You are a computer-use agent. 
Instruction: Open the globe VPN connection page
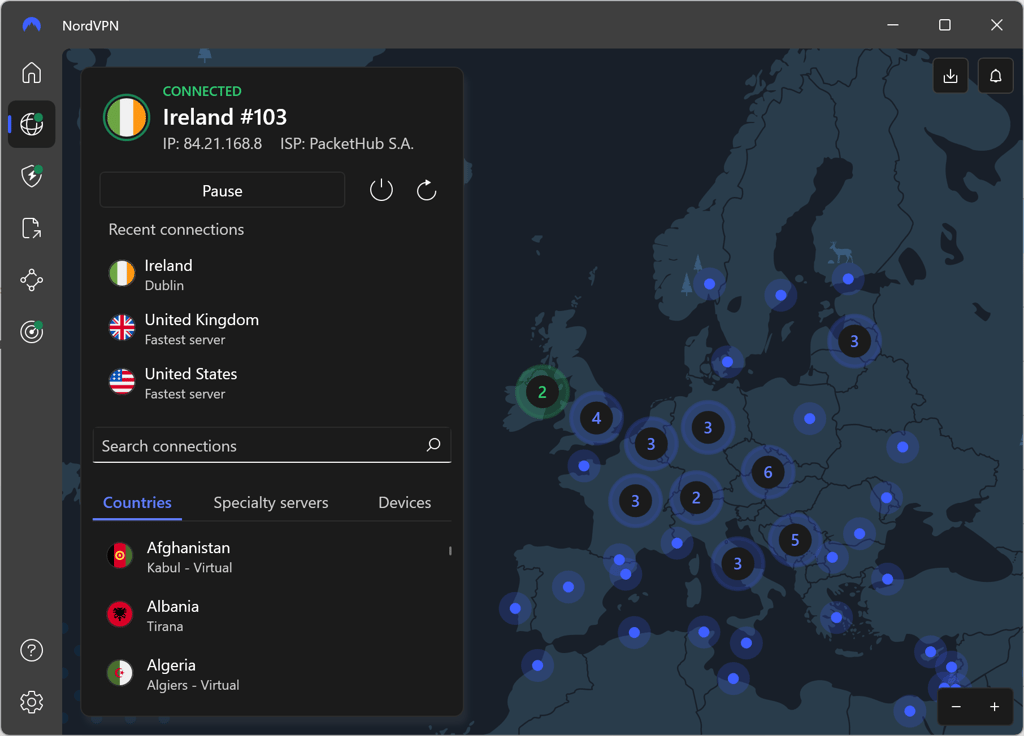point(31,124)
